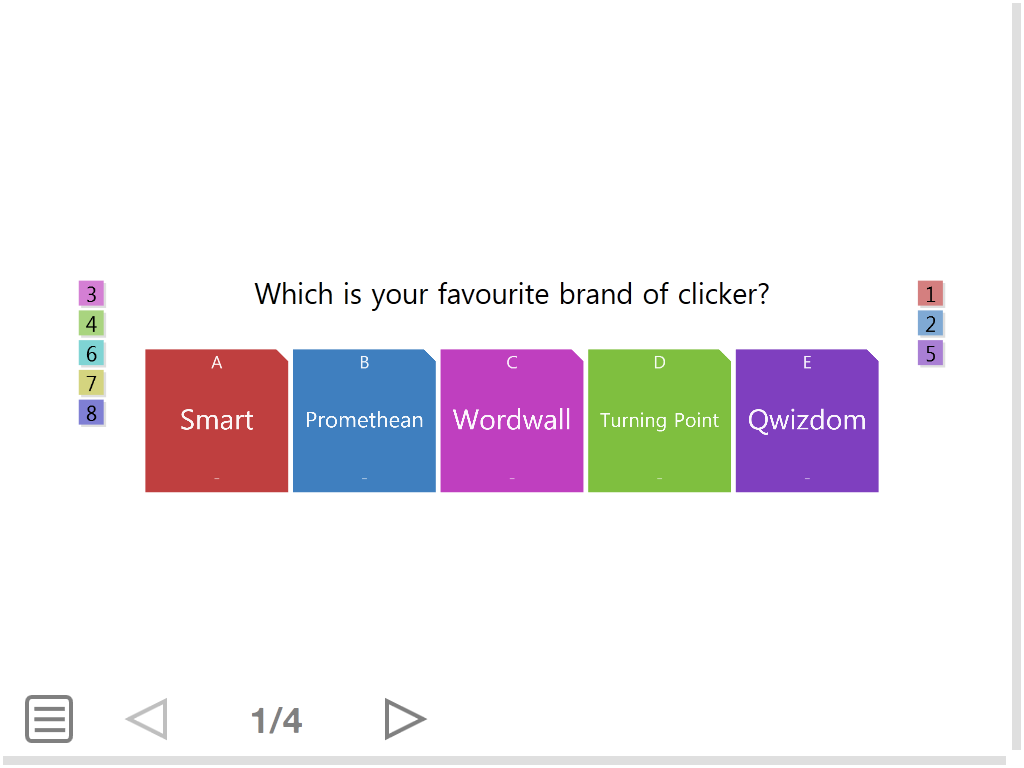Click the horizontal scrollbar at the bottom
1024x768 pixels.
point(504,761)
